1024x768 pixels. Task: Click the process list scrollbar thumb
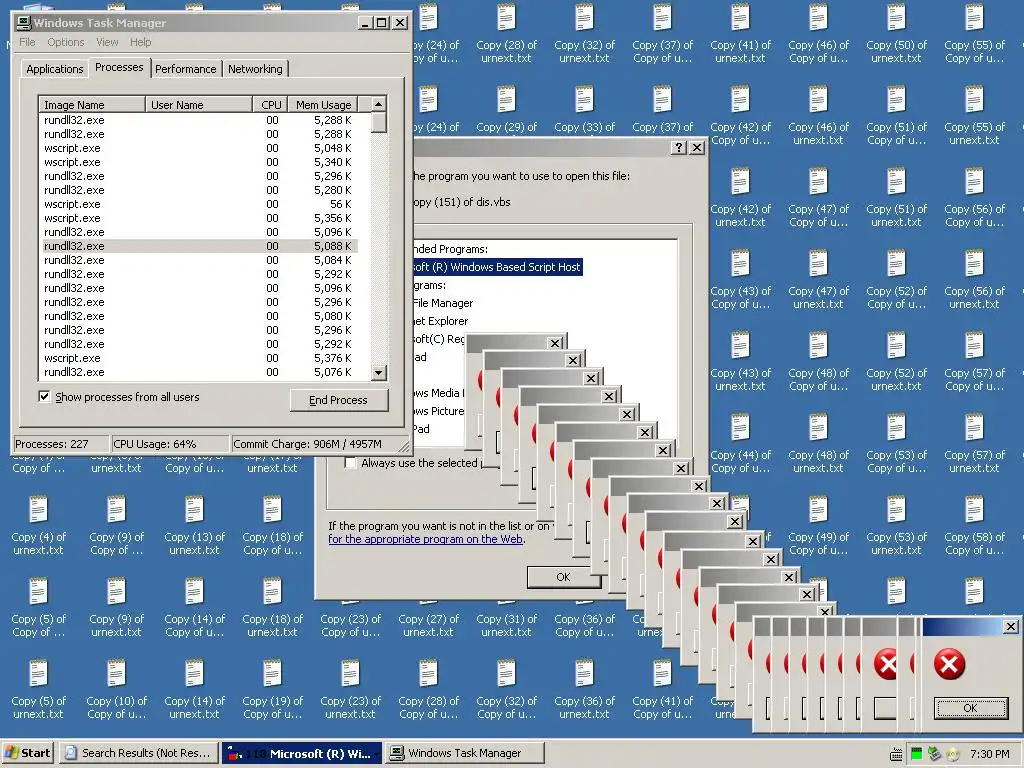click(379, 122)
